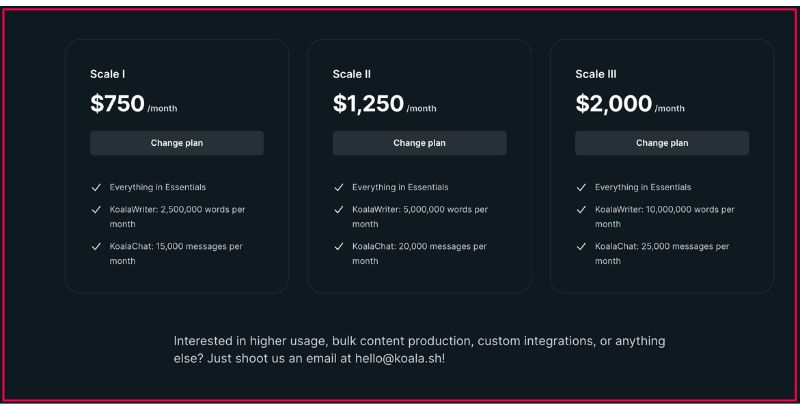Click checkmark next to KoalaChat 15,000 messages
This screenshot has height=410, width=800.
click(96, 246)
